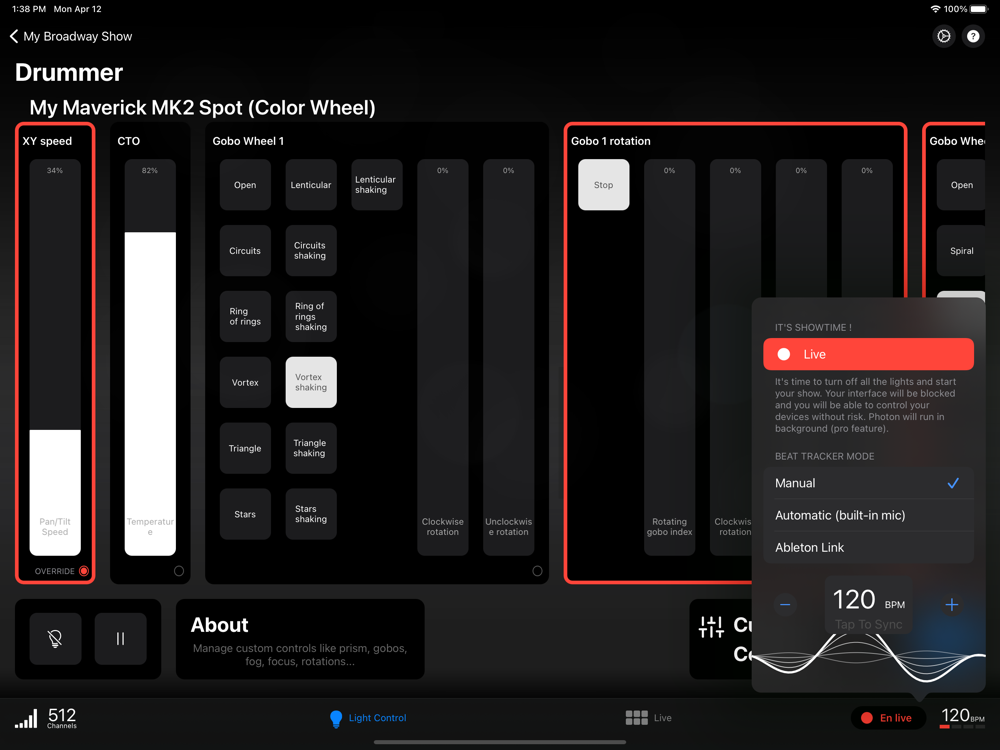Toggle the Gobo Wheel 1 override circle
The height and width of the screenshot is (750, 1000).
(x=537, y=571)
